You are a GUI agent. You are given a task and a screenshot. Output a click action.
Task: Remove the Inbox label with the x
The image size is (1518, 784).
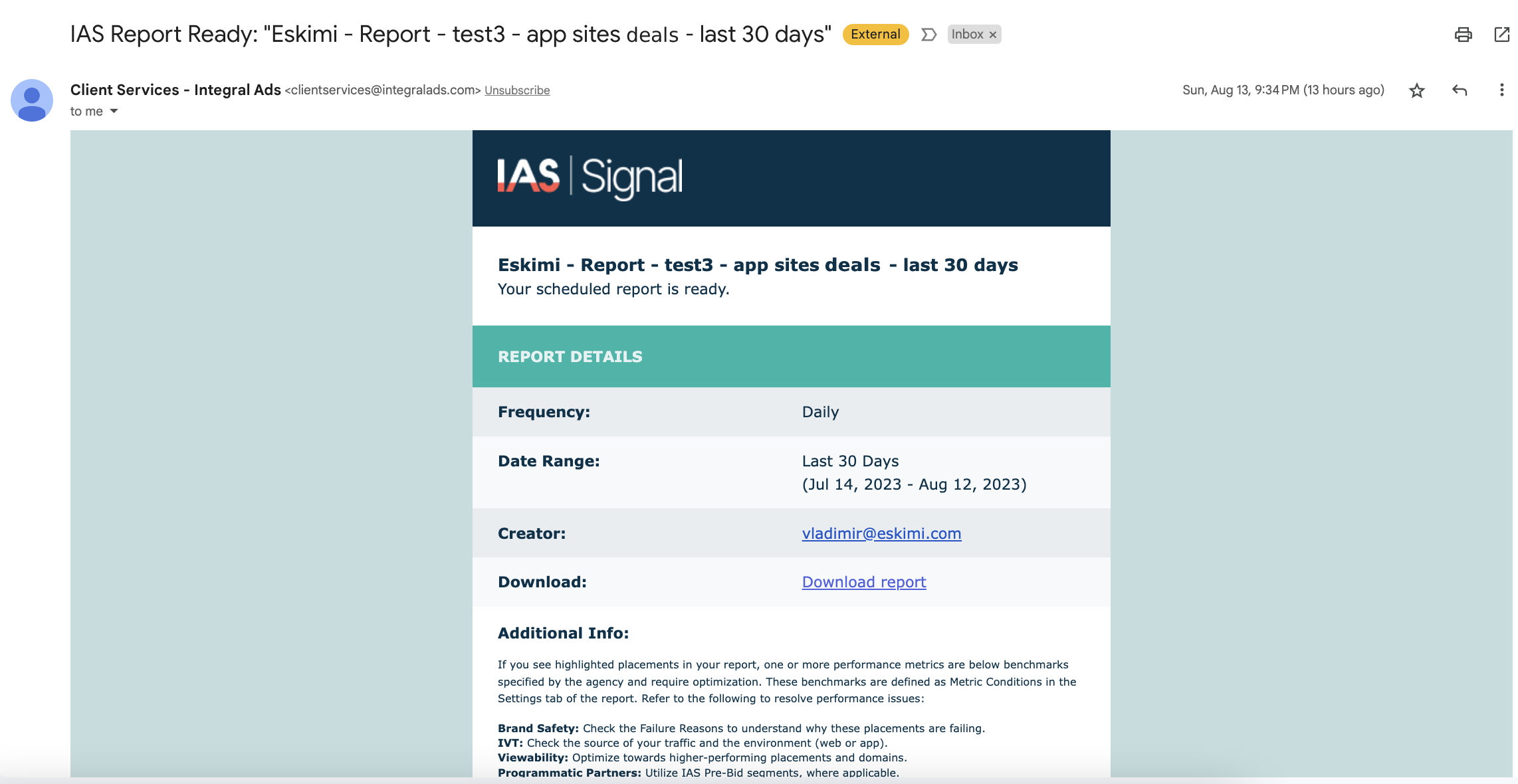tap(992, 35)
